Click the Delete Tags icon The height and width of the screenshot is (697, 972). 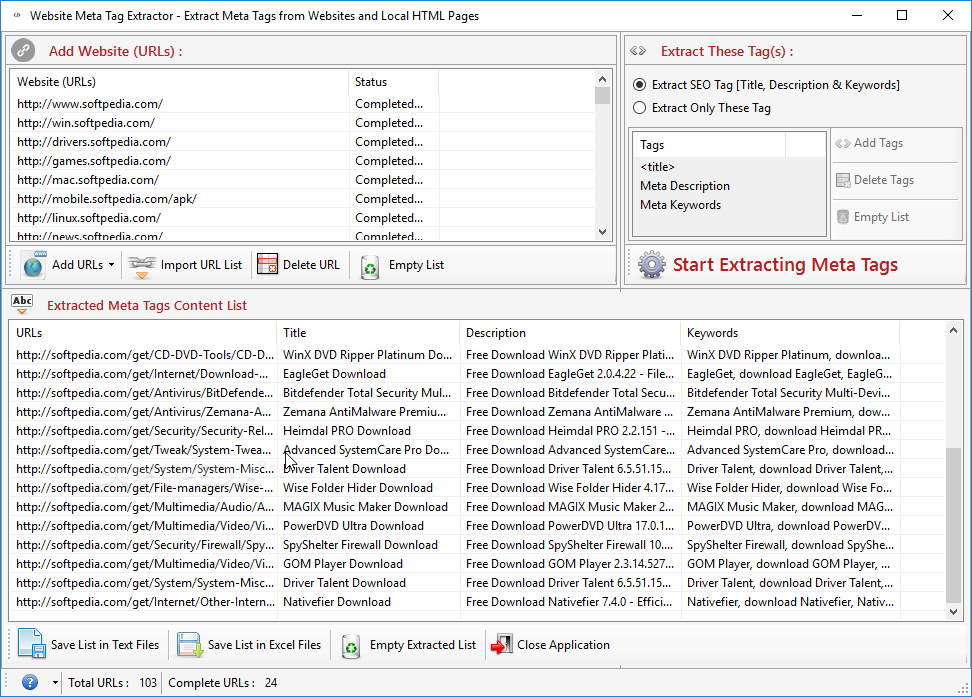pyautogui.click(x=843, y=180)
